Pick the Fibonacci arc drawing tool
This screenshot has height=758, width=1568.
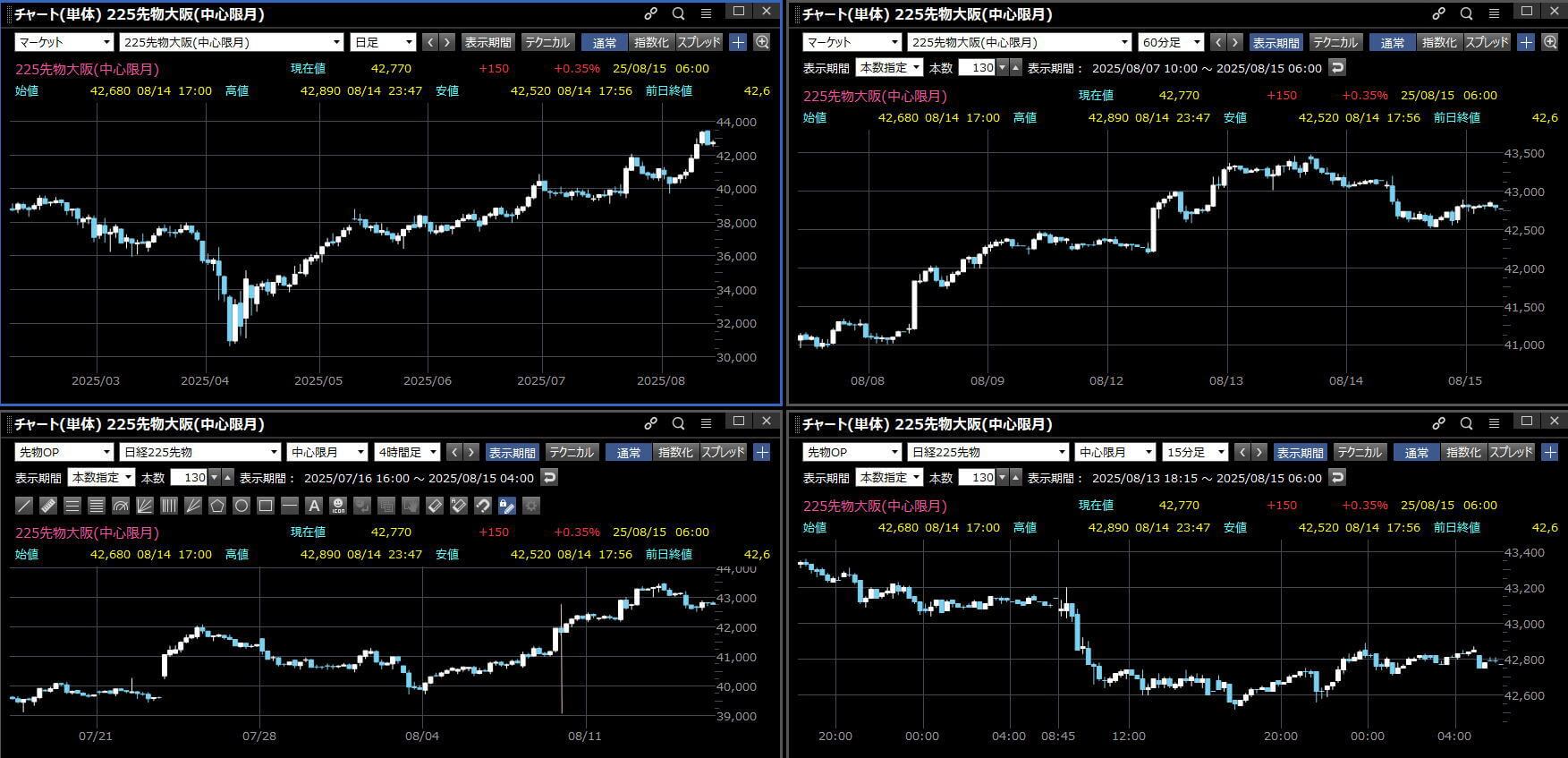(121, 506)
